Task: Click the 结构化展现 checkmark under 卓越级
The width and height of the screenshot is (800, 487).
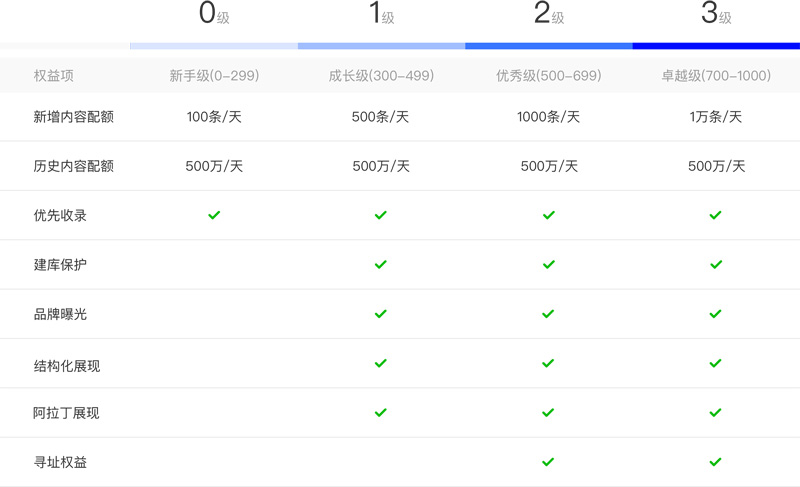Action: tap(715, 363)
